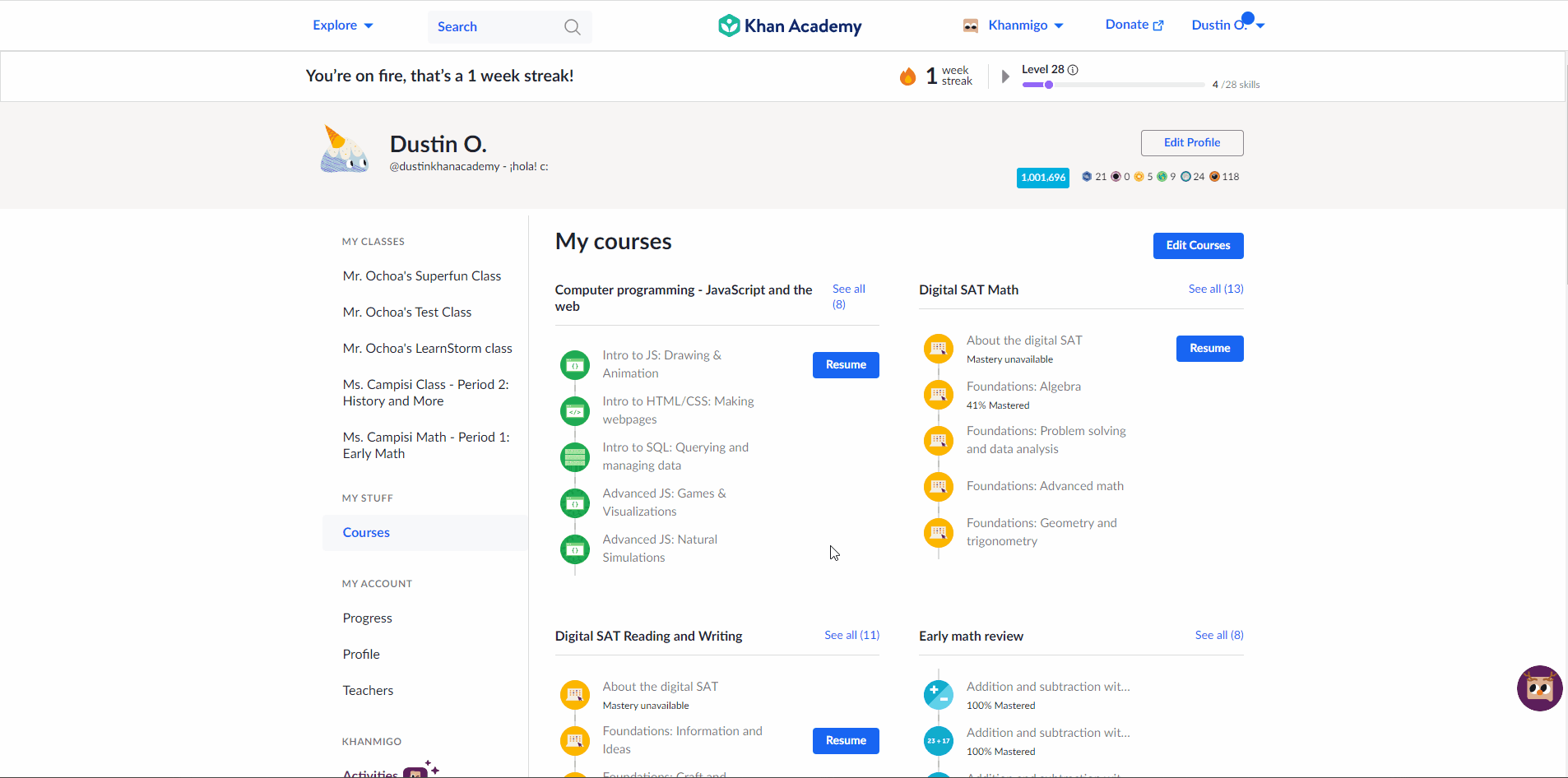Click the Intro to HTML/CSS unit icon
Screen dimensions: 1568x778
(x=575, y=411)
